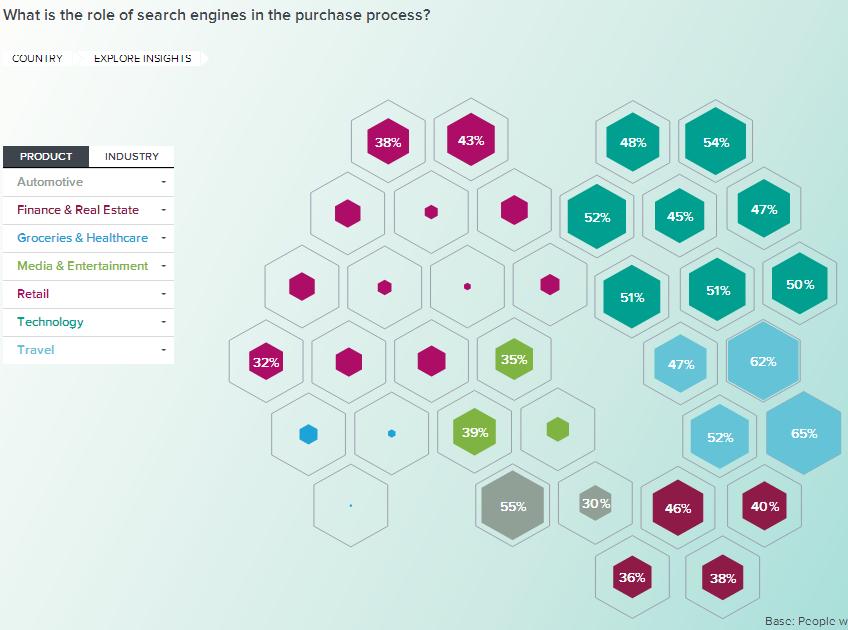
Task: Click the 46% dark red hexagon
Action: tap(678, 508)
